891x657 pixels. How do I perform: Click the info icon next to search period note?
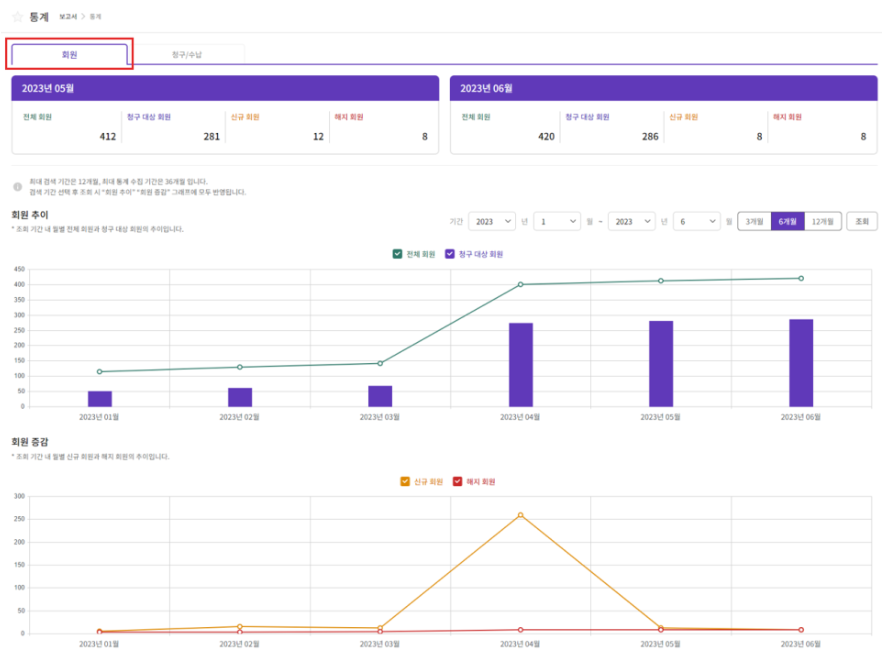[18, 187]
